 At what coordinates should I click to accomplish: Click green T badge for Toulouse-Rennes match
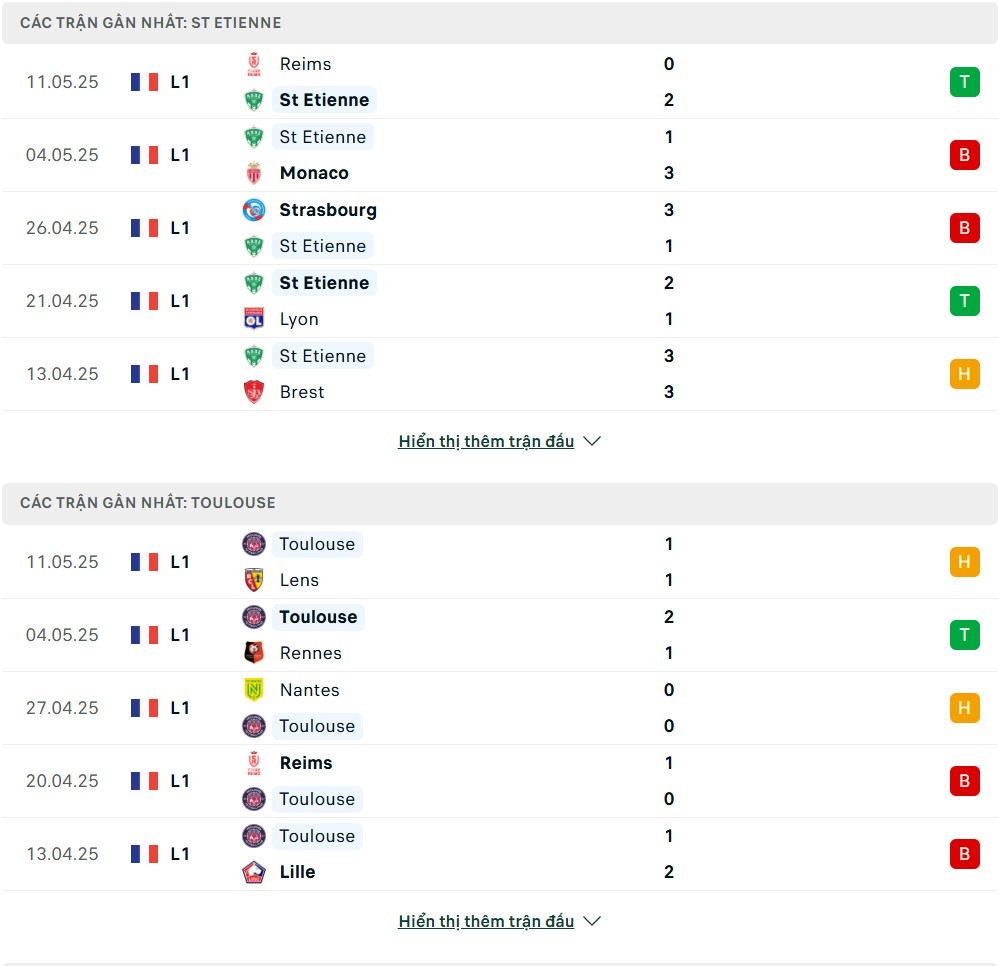click(964, 634)
